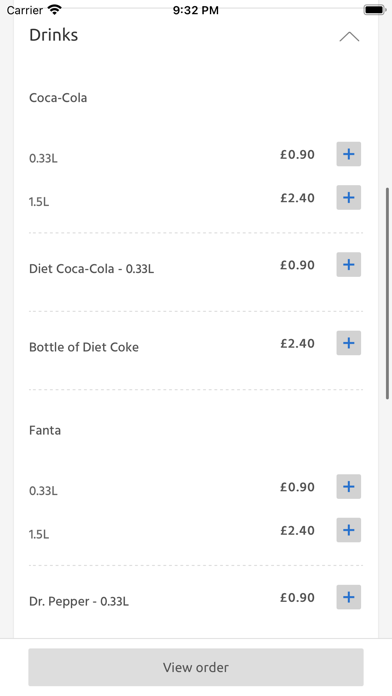The width and height of the screenshot is (392, 696).
Task: Tap the Wi-Fi status icon
Action: pyautogui.click(x=55, y=10)
